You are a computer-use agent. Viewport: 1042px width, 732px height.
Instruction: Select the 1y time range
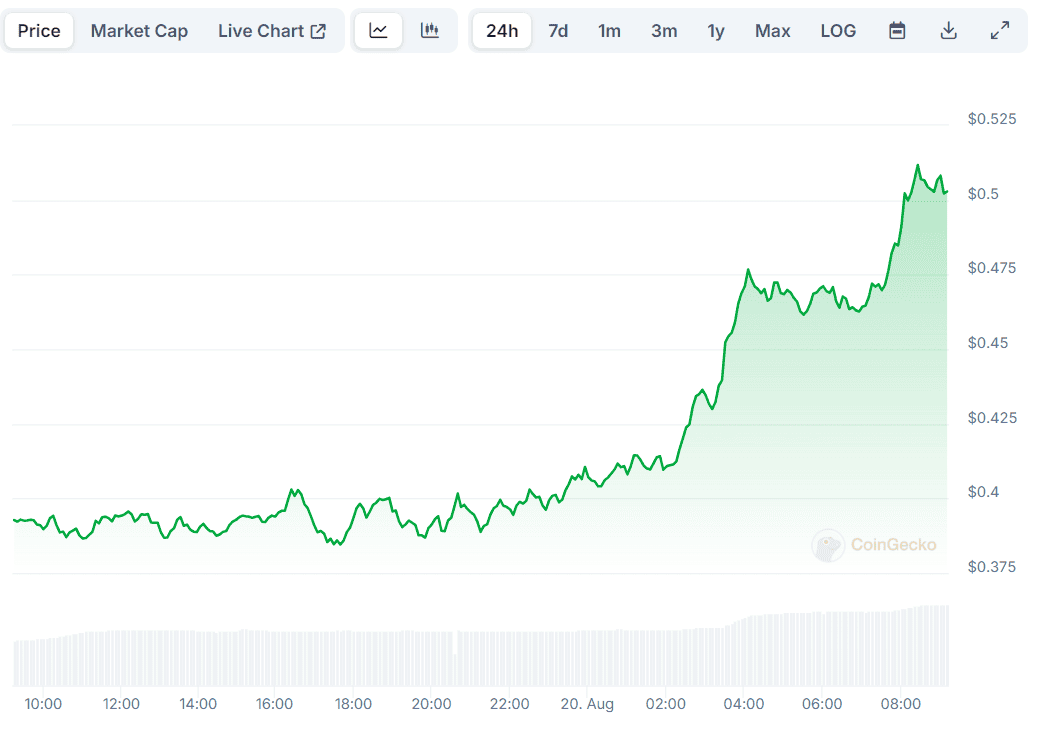pos(716,31)
